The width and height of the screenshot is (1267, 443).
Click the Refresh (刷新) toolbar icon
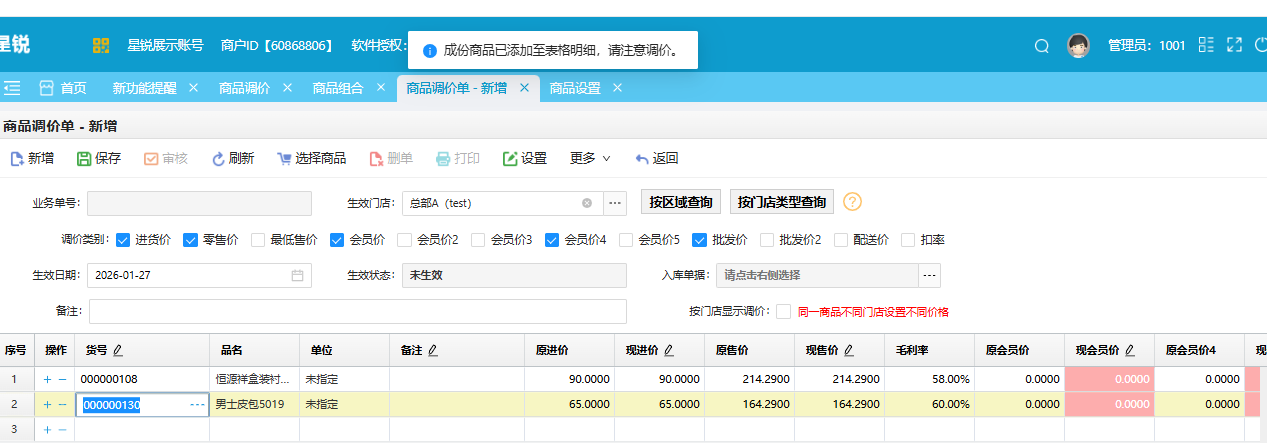tap(219, 158)
